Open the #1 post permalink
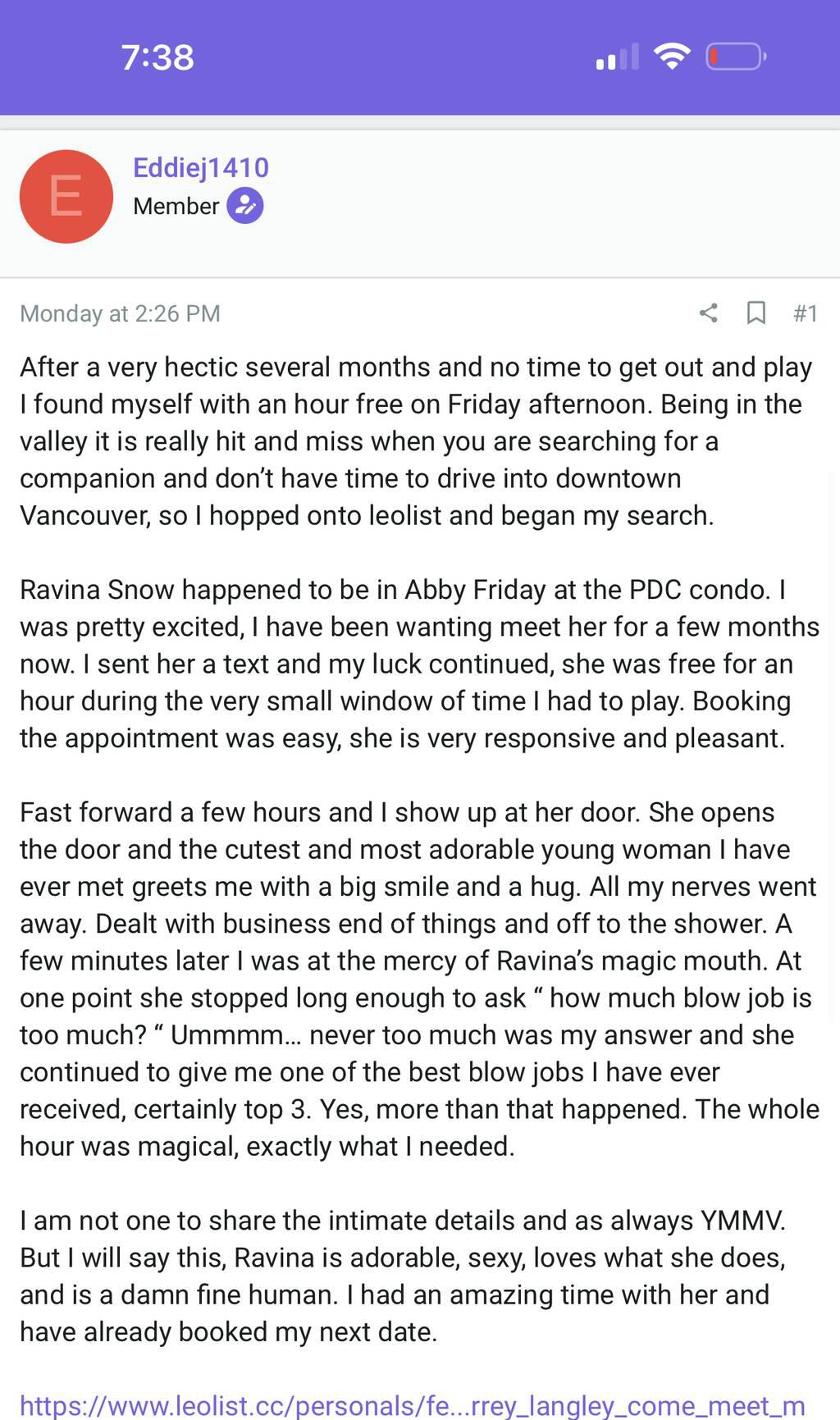The width and height of the screenshot is (840, 1420). [805, 313]
